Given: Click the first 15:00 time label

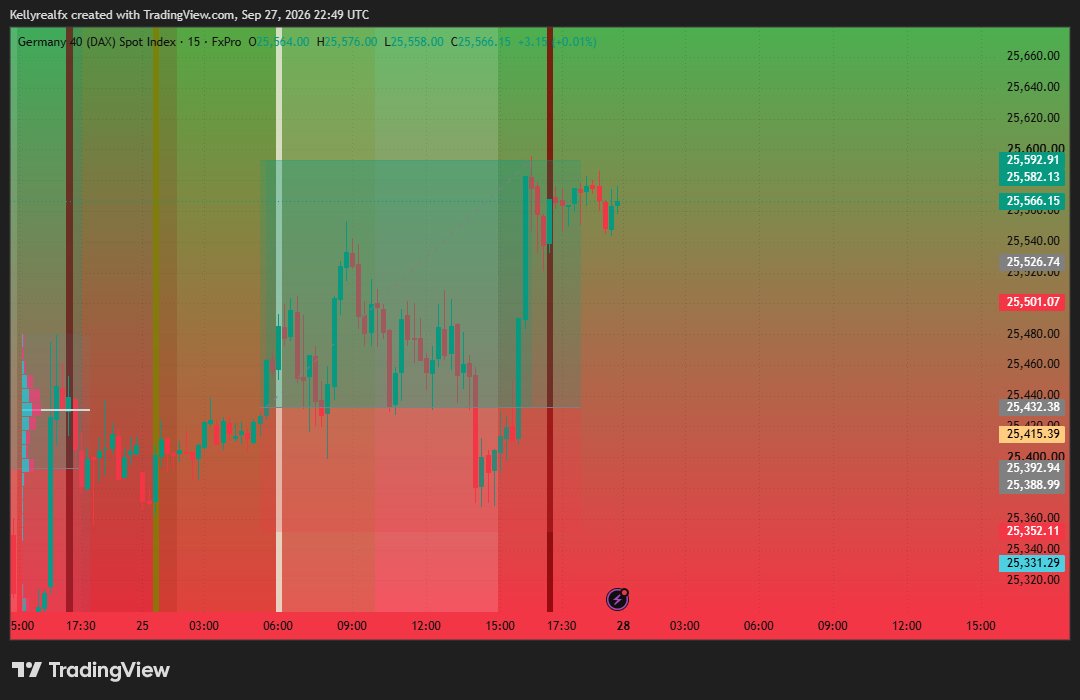Looking at the screenshot, I should coord(500,626).
